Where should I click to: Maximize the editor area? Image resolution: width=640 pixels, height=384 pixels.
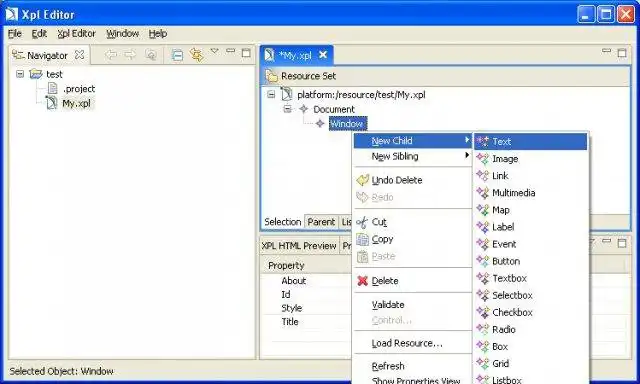[622, 53]
